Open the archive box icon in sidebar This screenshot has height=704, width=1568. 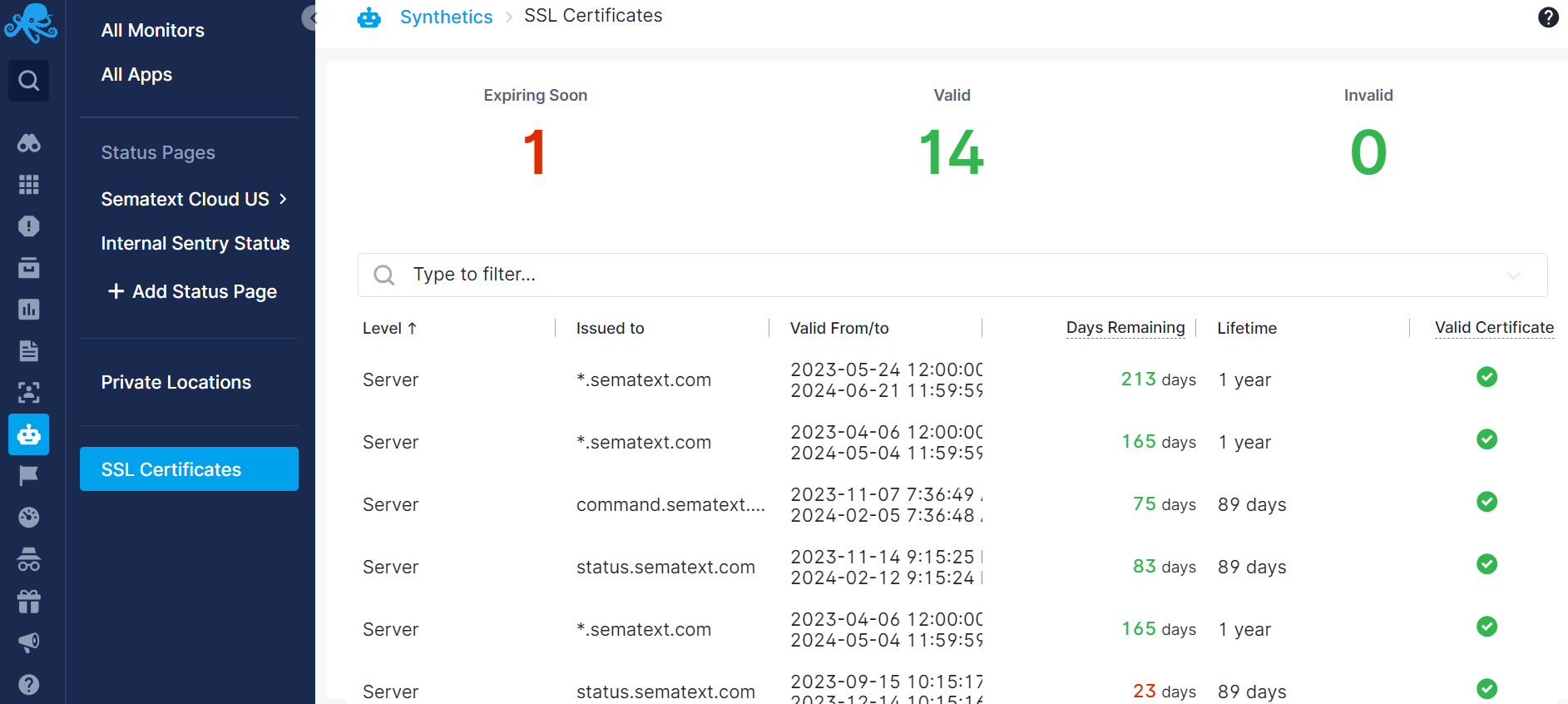29,268
